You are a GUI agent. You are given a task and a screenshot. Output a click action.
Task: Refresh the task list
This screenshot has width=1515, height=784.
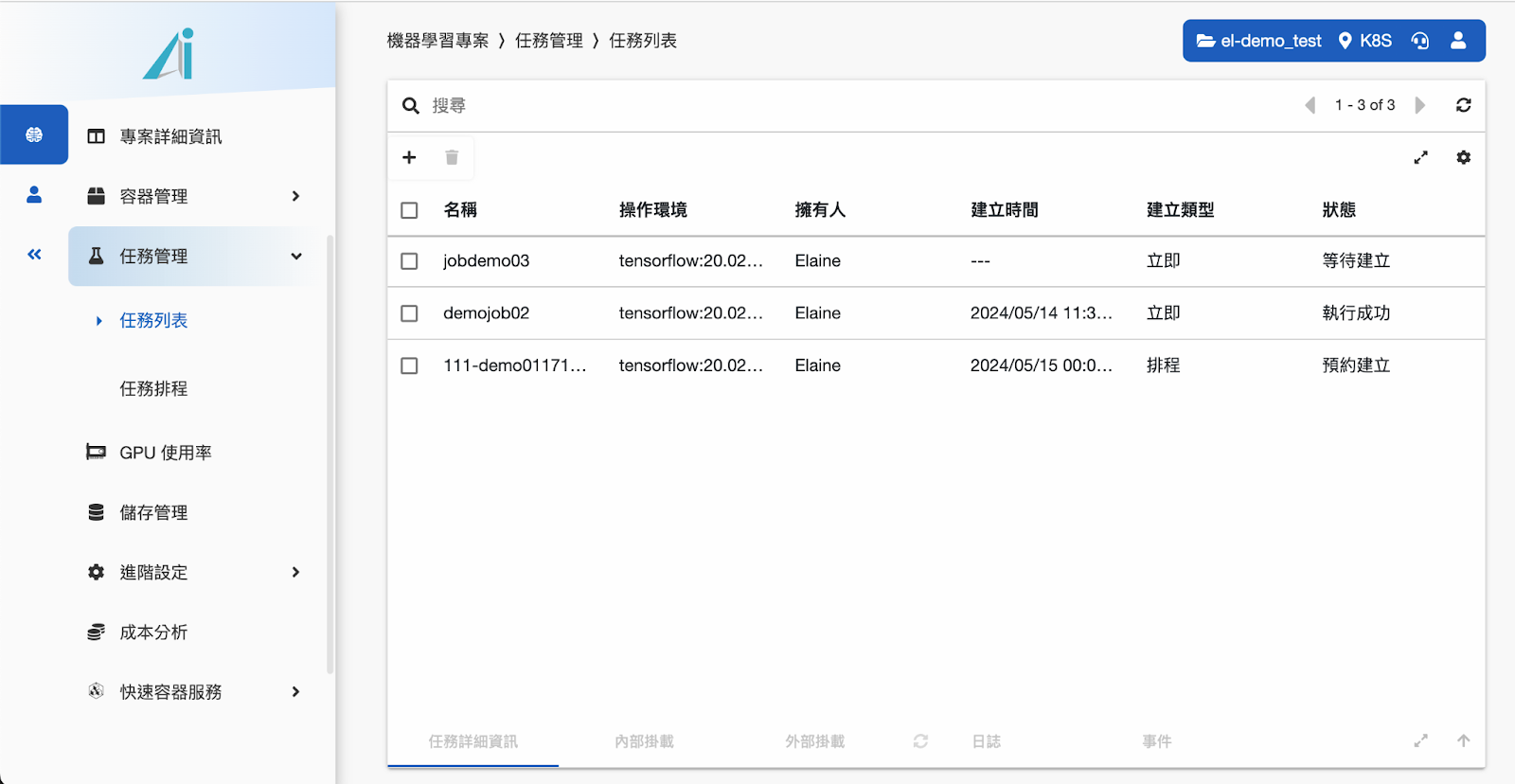tap(1463, 105)
